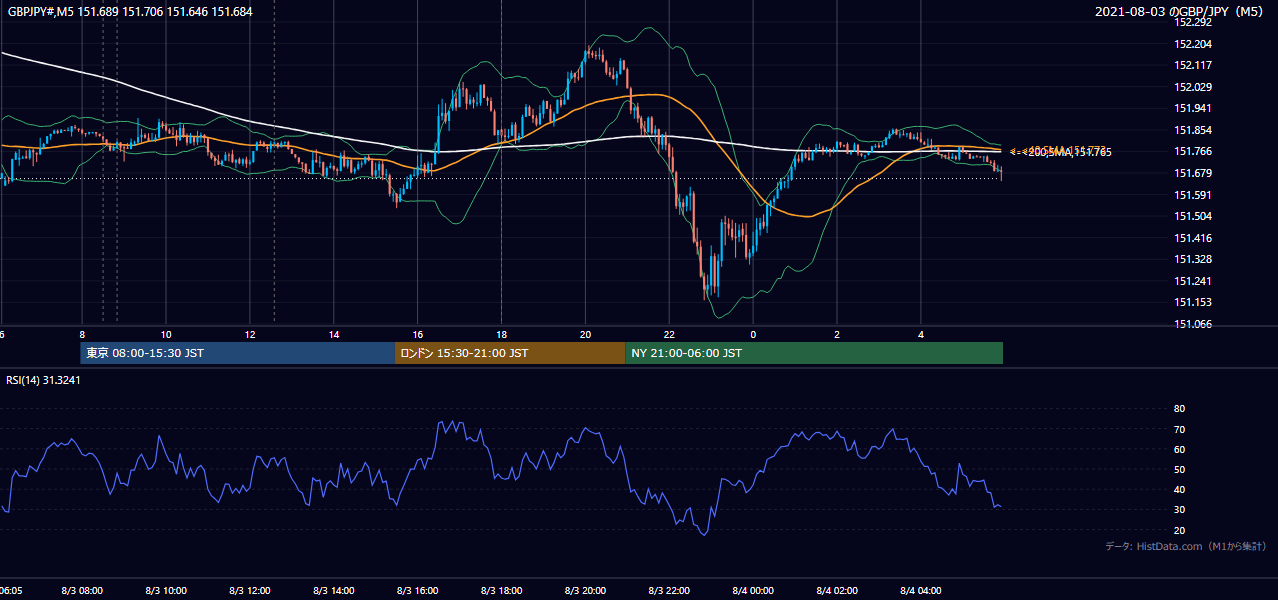Click the 8/3 08:00 date label
1278x600 pixels.
[x=82, y=591]
